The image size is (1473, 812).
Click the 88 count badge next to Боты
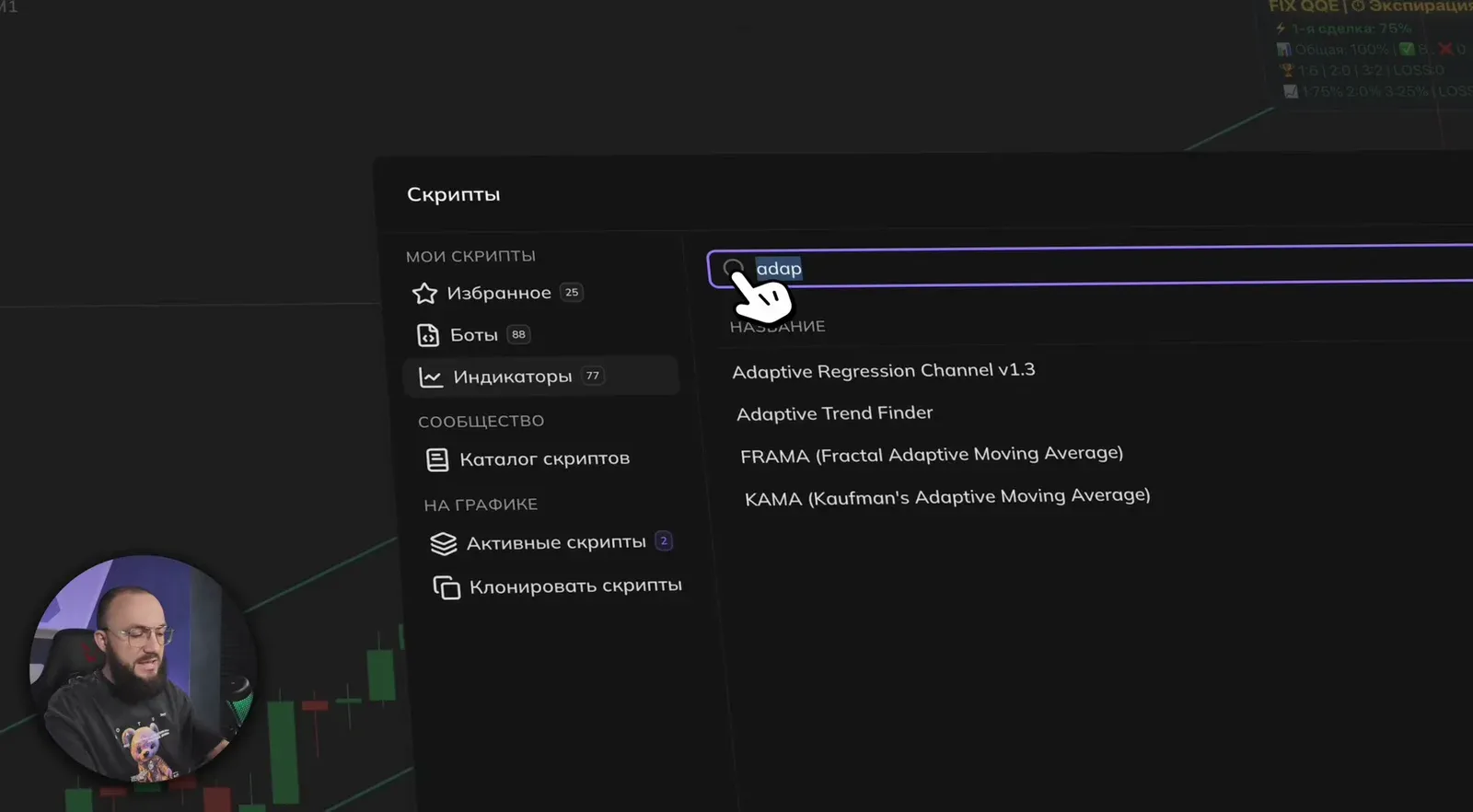(519, 334)
